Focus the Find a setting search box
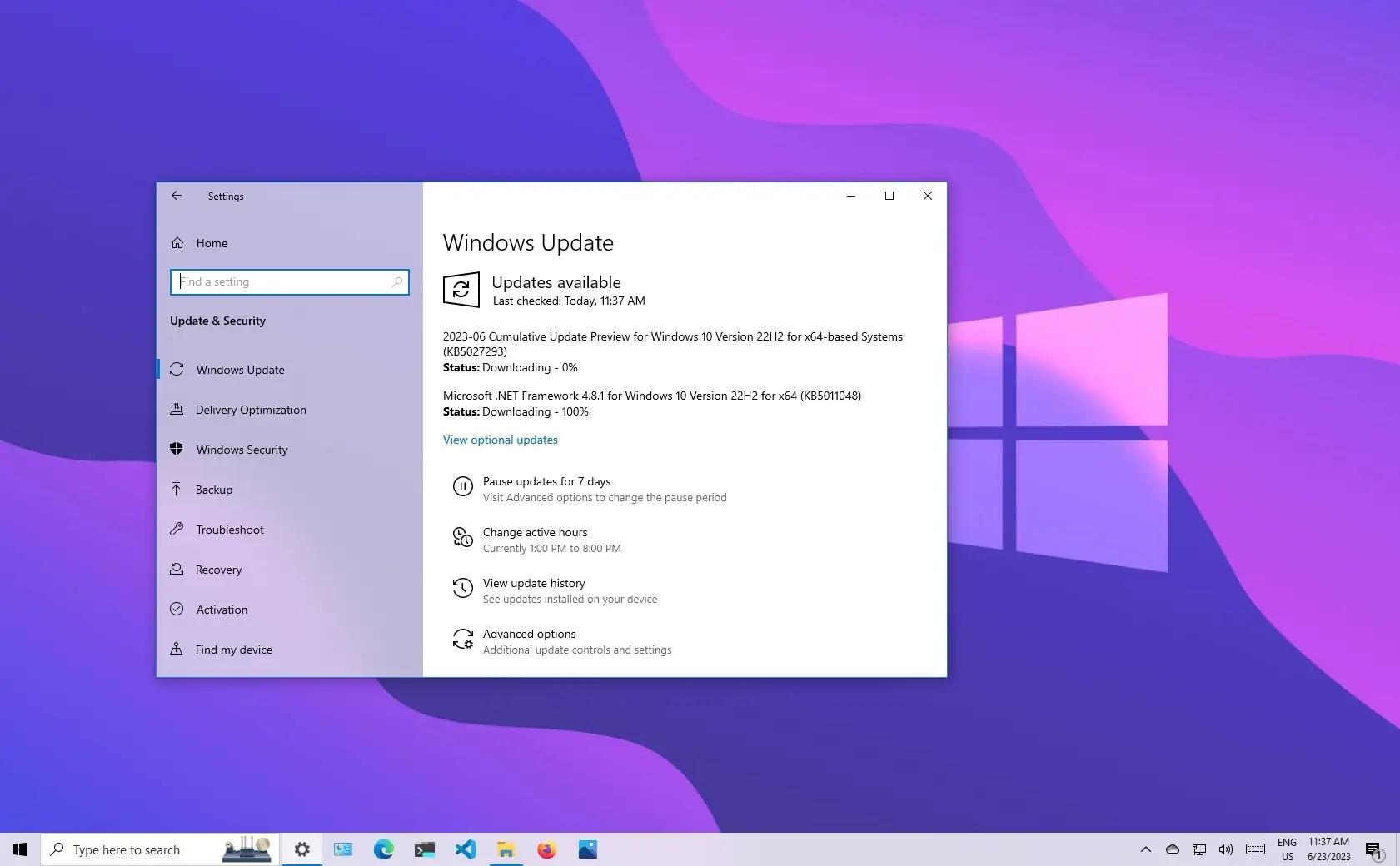Screen dimensions: 1400x866 point(290,282)
